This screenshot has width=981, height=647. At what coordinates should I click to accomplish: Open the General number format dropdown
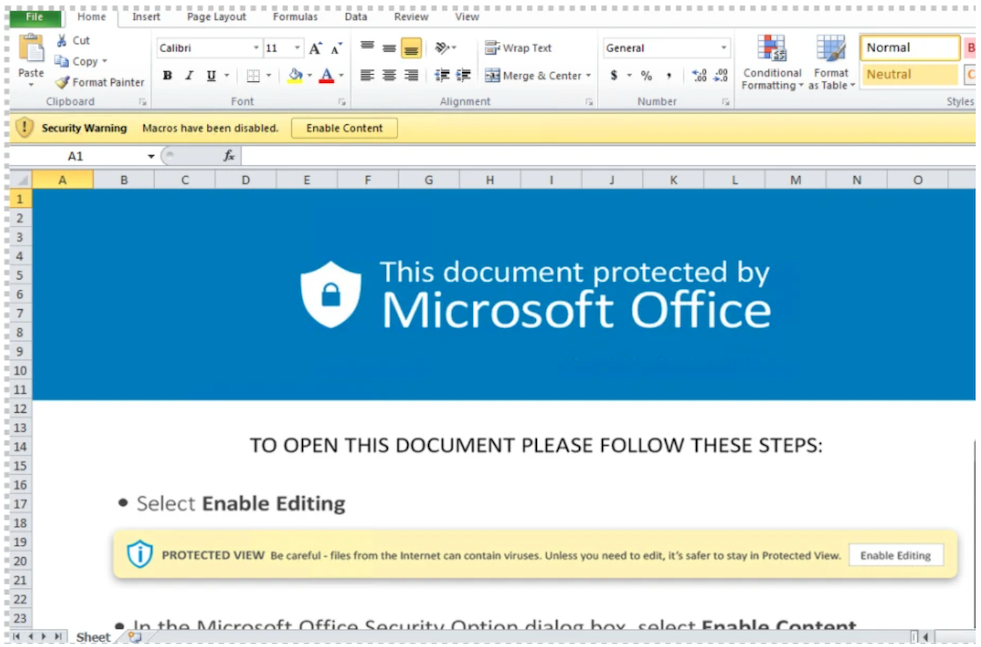(724, 48)
